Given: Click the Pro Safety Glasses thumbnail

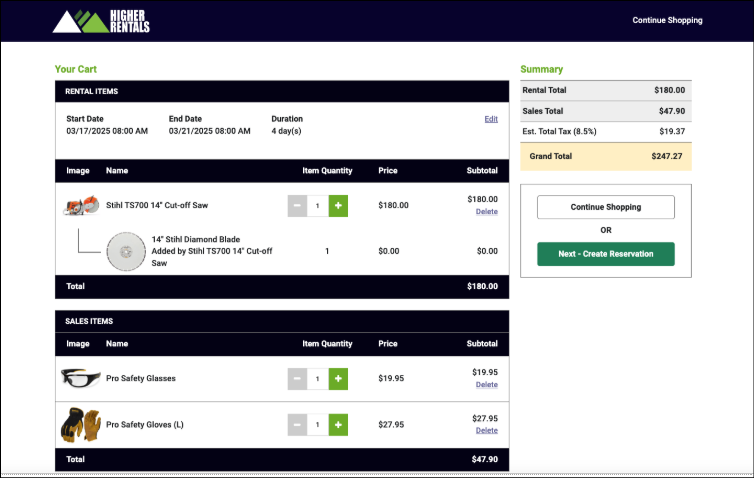Looking at the screenshot, I should pos(80,379).
